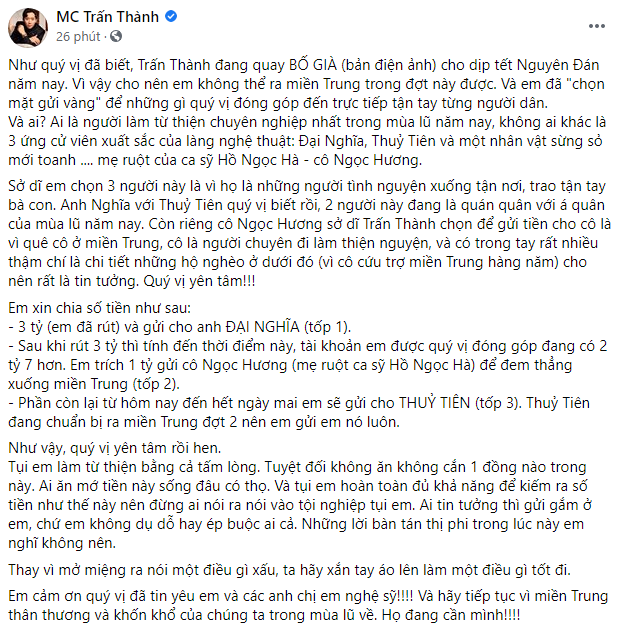629x633 pixels.
Task: Click the paragraph starting "Em cảm ơn quý vị"
Action: click(x=300, y=595)
